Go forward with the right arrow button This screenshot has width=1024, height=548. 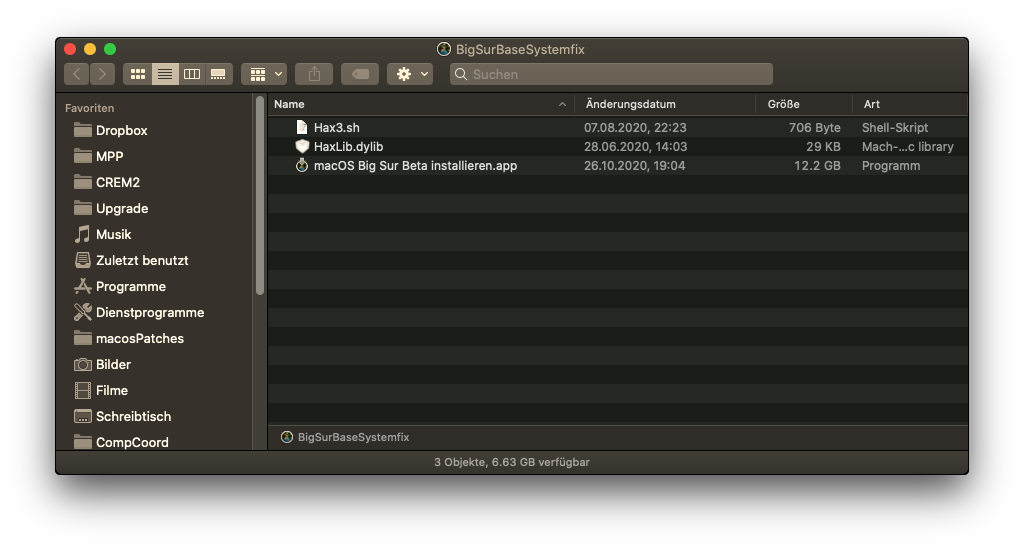(x=103, y=74)
